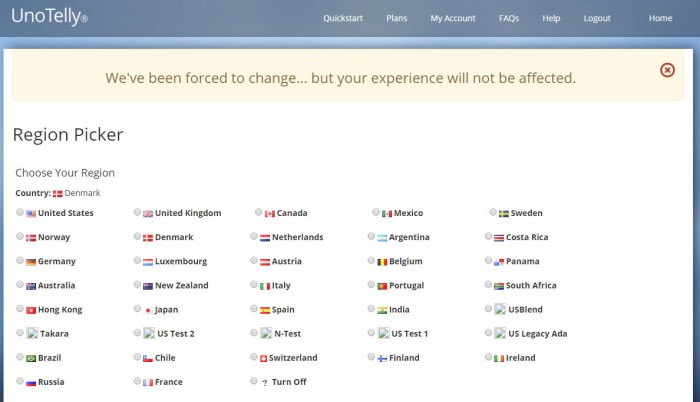Pick the Netherlands radio button
The height and width of the screenshot is (402, 700).
coord(254,237)
